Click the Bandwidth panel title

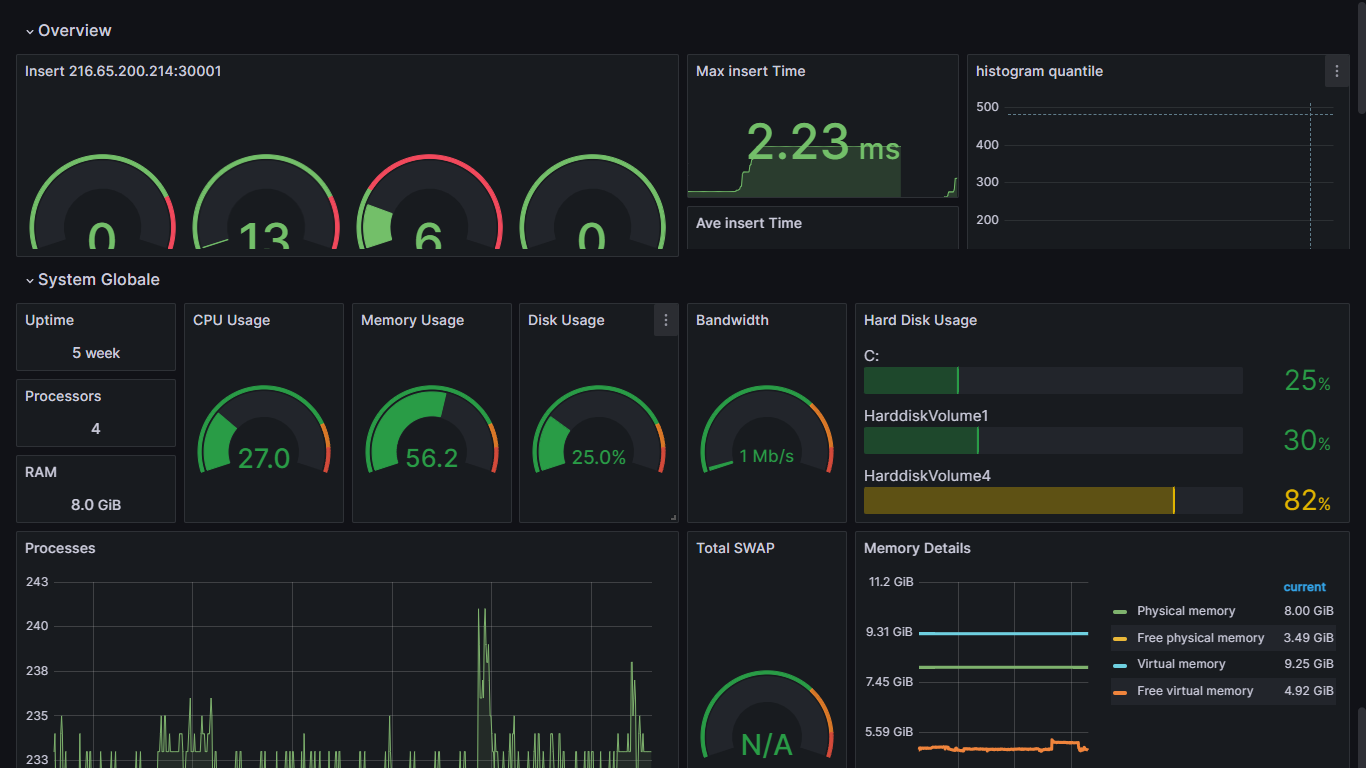click(x=732, y=320)
